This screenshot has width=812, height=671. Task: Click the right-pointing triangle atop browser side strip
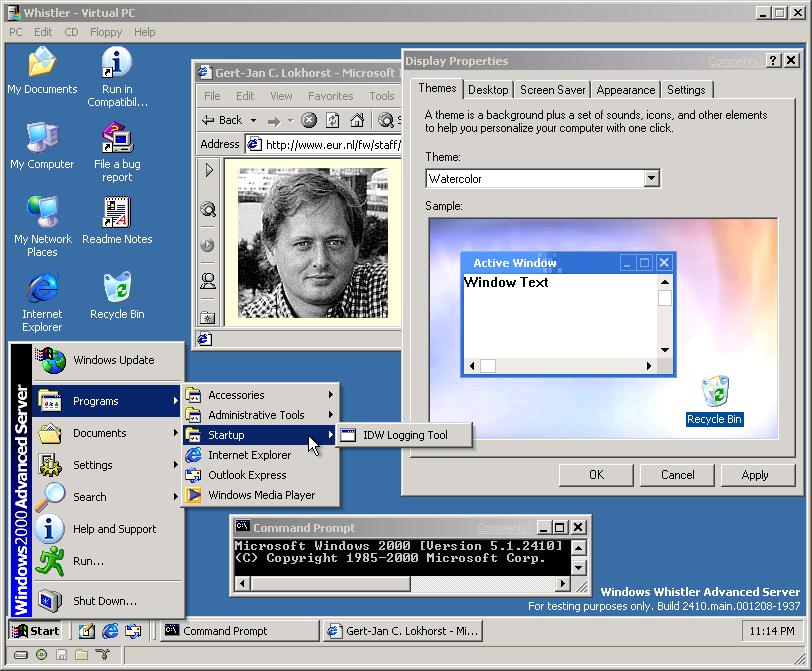pos(209,170)
